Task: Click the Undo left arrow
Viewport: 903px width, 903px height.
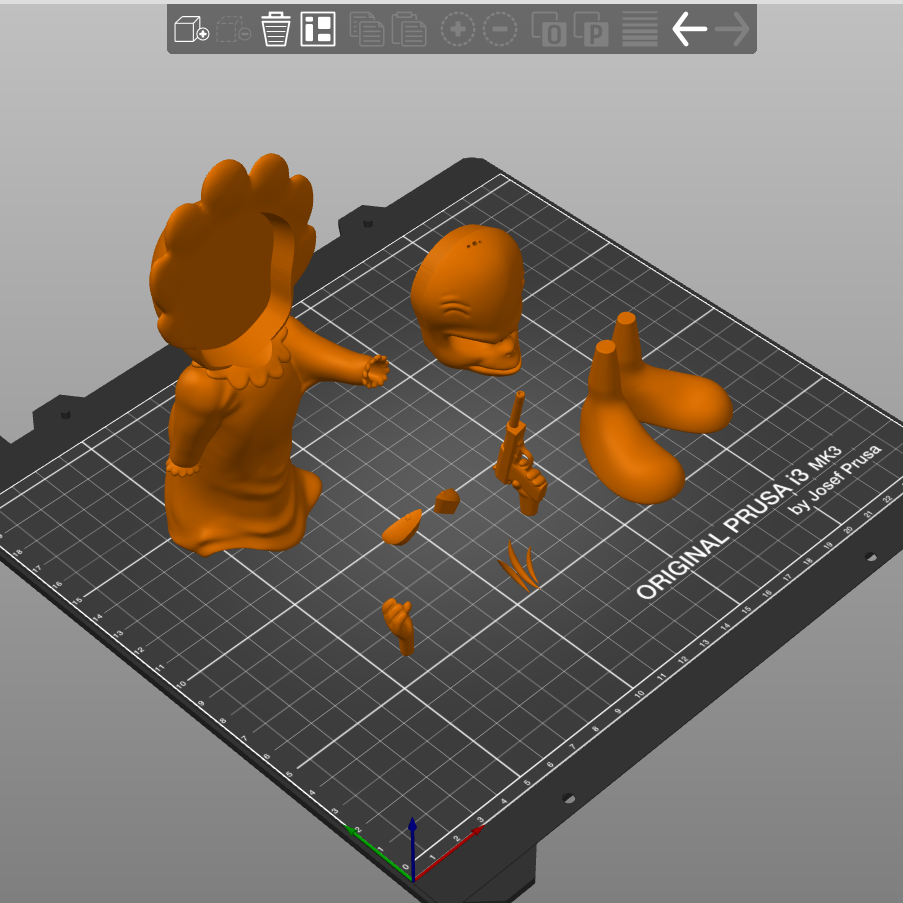Action: [689, 29]
